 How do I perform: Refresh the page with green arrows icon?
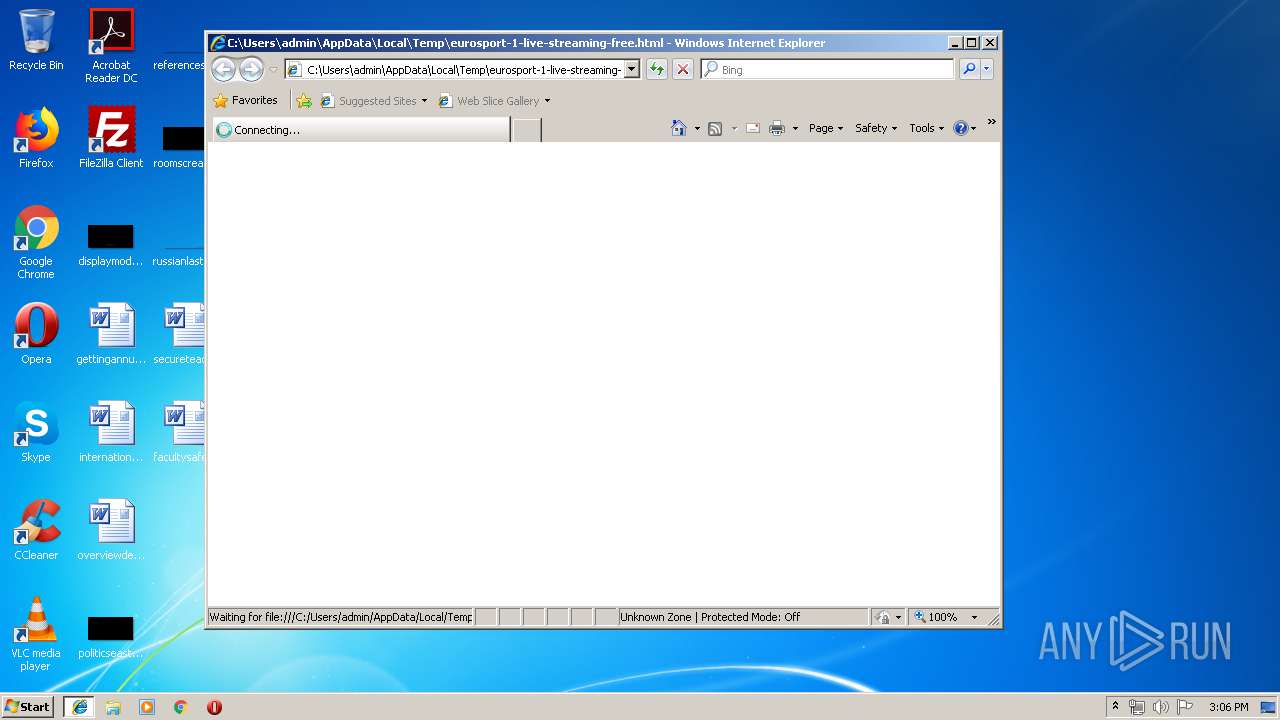tap(656, 69)
